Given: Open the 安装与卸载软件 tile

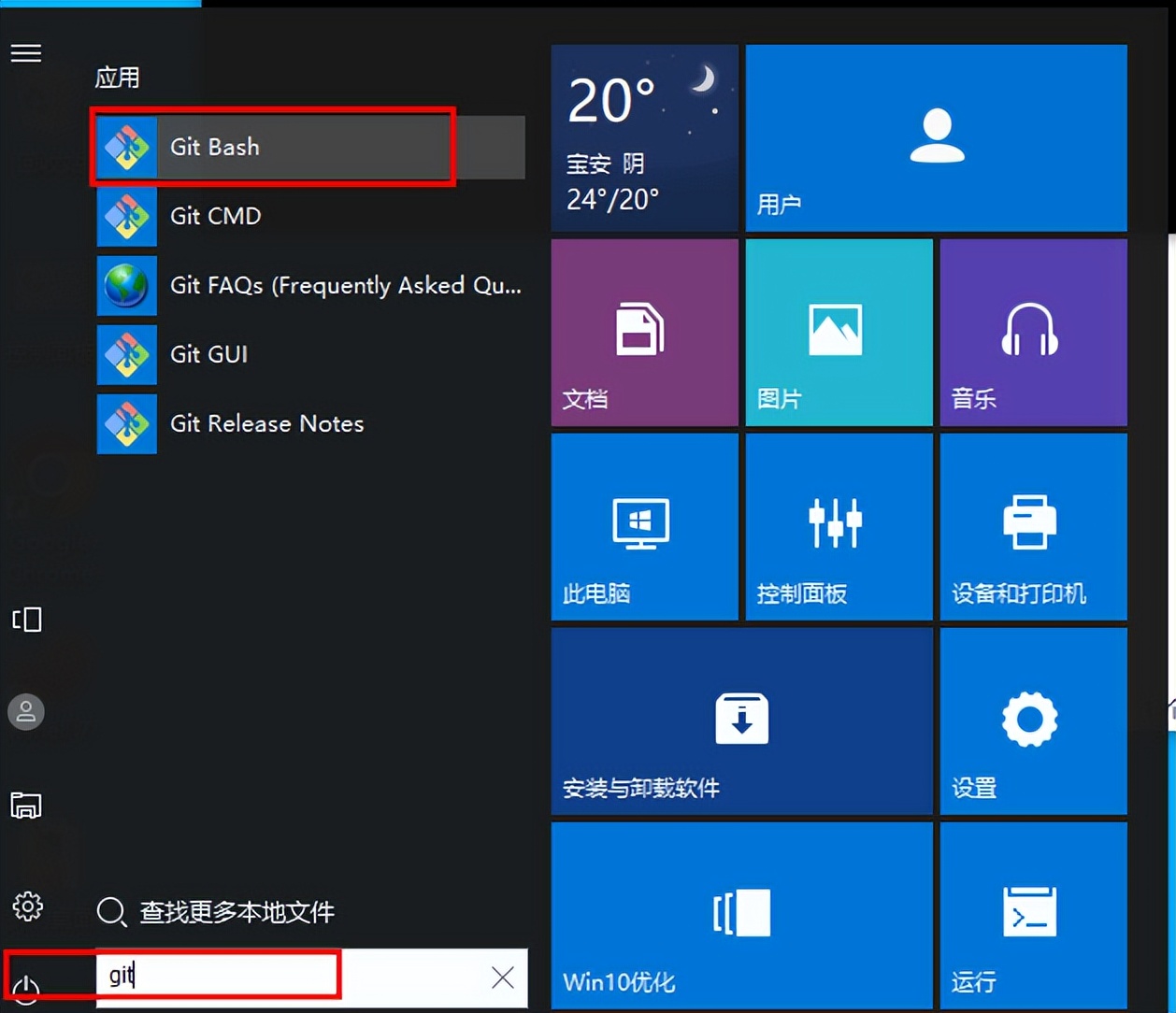Looking at the screenshot, I should pyautogui.click(x=742, y=721).
